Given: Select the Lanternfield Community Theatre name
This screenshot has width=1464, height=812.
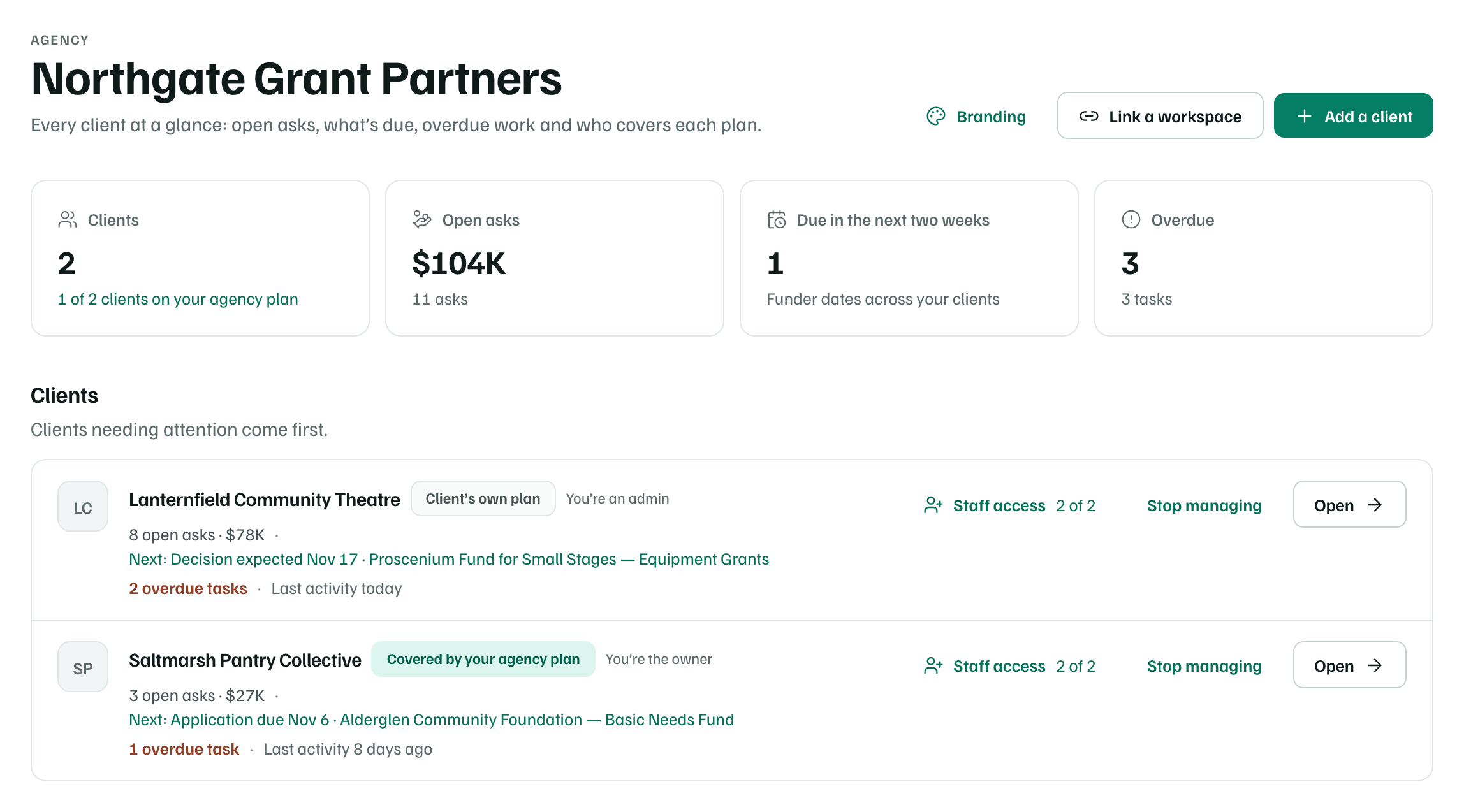Looking at the screenshot, I should click(x=264, y=500).
